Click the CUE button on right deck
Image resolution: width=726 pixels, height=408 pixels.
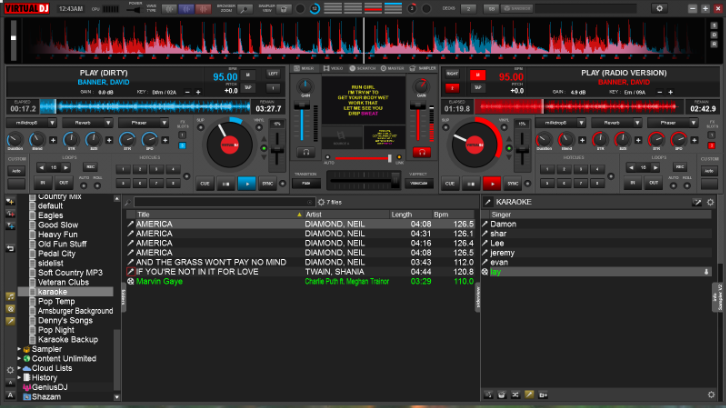[450, 183]
